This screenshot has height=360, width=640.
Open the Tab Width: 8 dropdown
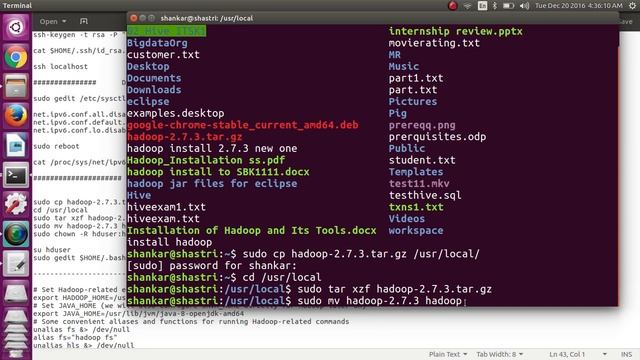[500, 354]
